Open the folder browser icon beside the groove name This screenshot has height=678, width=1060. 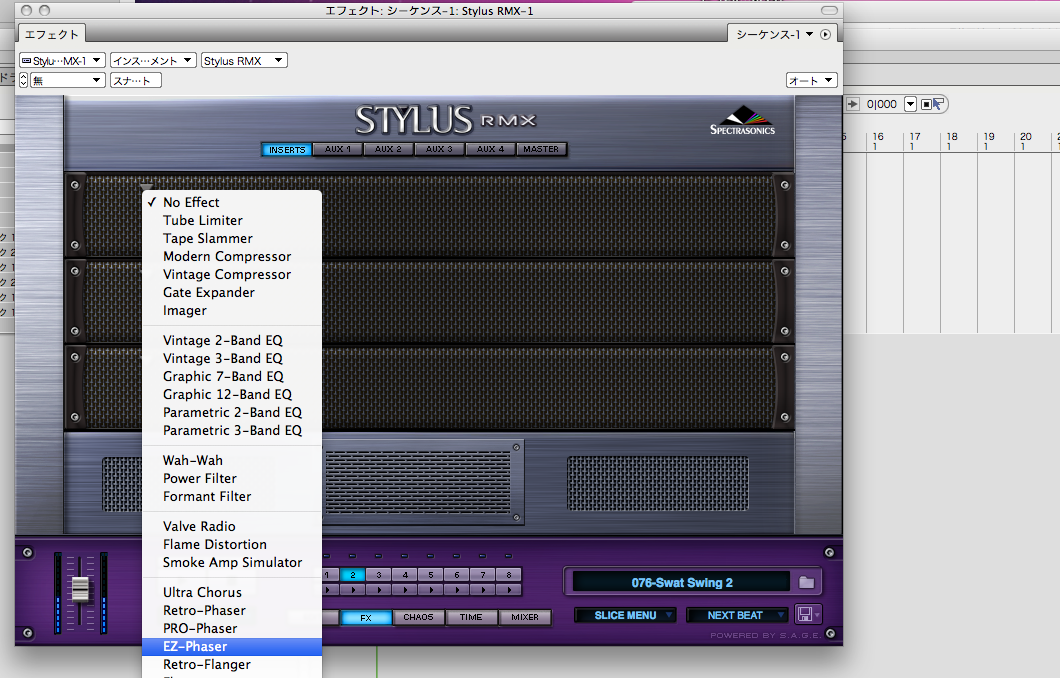[x=806, y=582]
